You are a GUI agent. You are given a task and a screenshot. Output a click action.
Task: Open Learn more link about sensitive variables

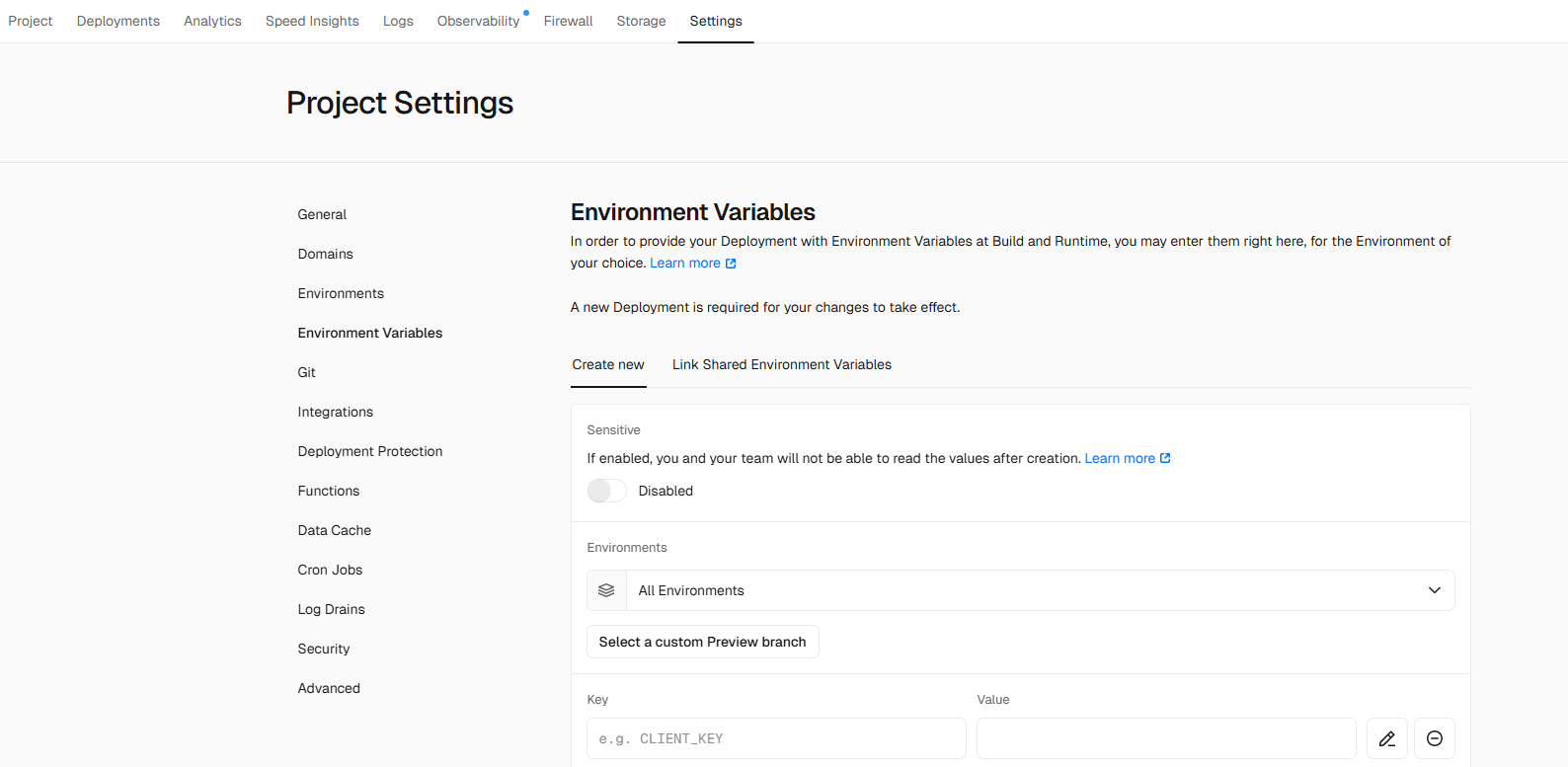point(1119,458)
